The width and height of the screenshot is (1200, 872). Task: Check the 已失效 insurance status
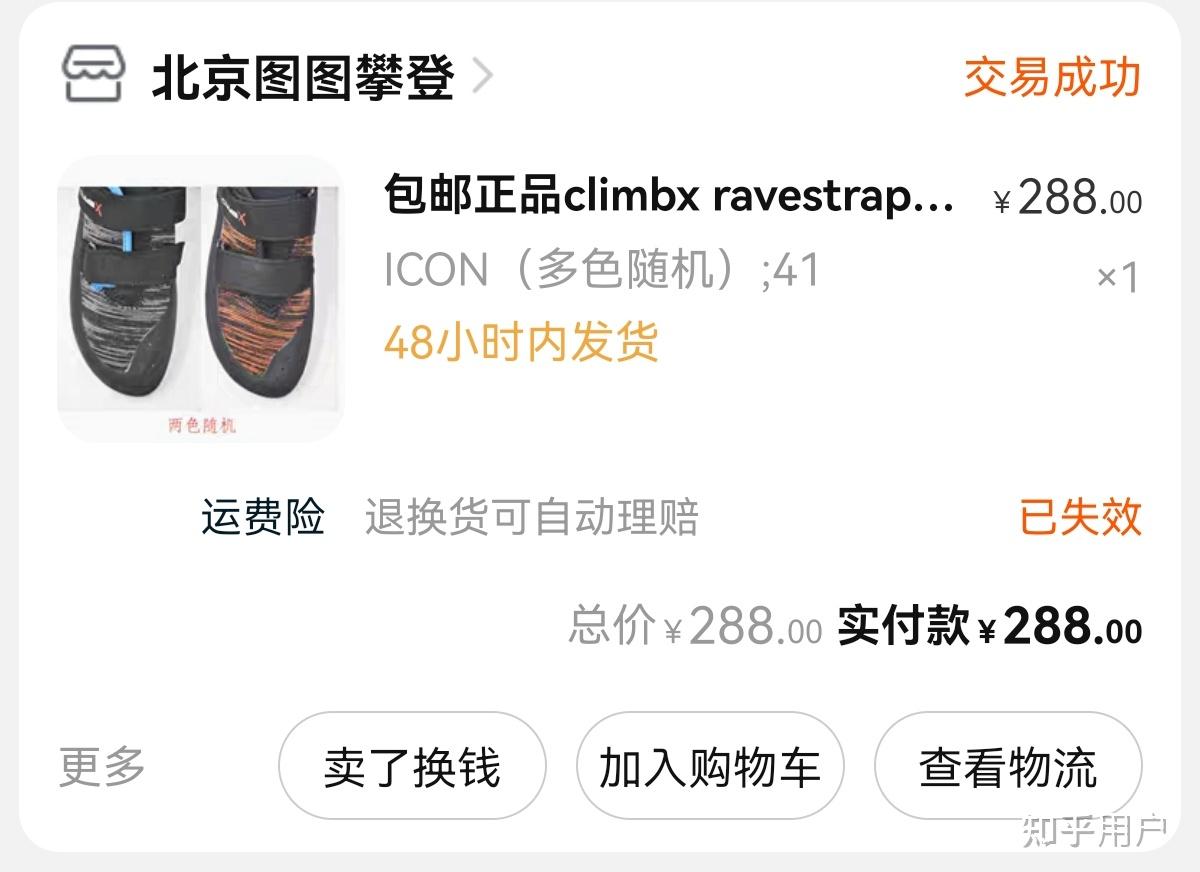(1080, 517)
